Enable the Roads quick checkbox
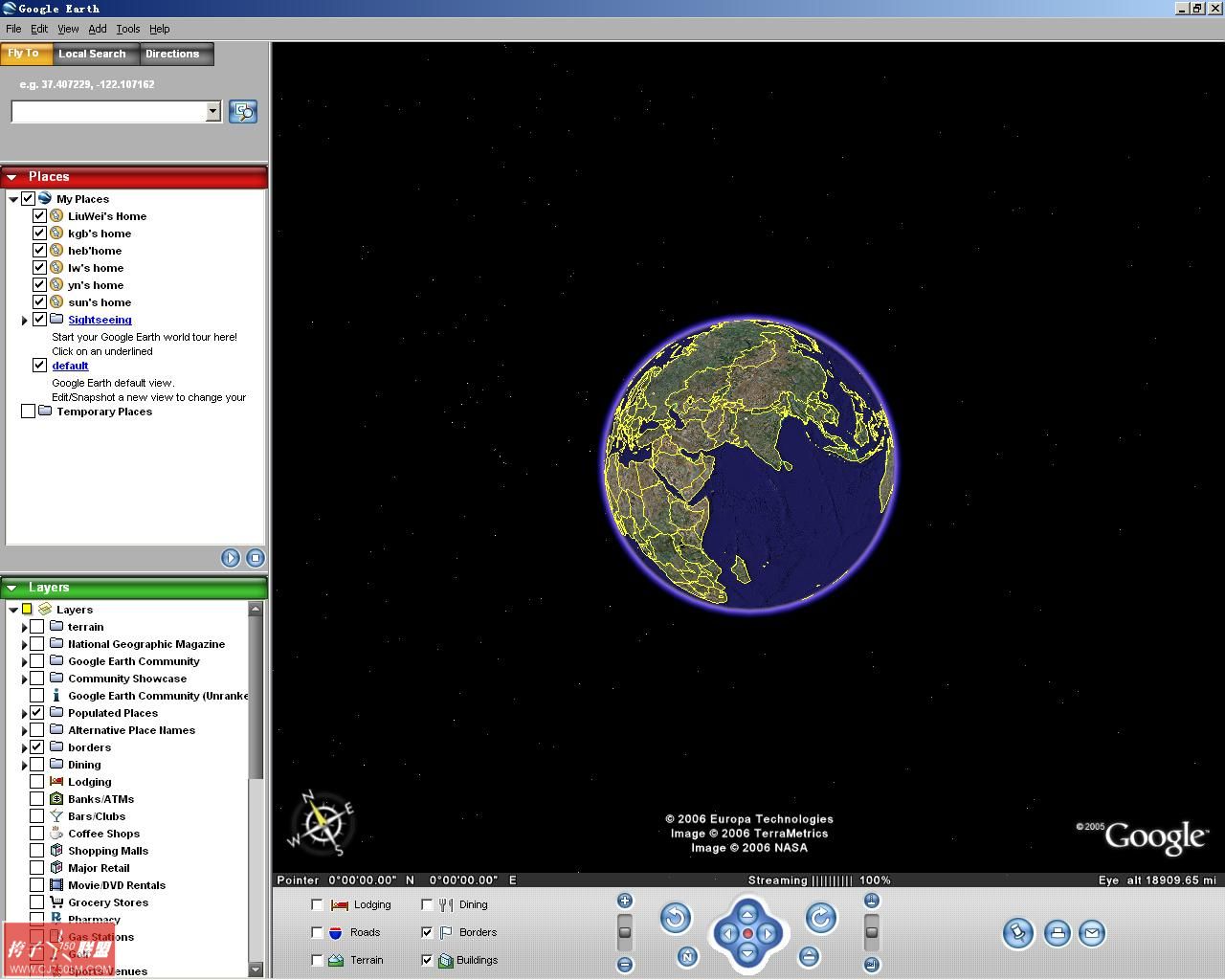This screenshot has height=980, width=1225. [x=317, y=932]
